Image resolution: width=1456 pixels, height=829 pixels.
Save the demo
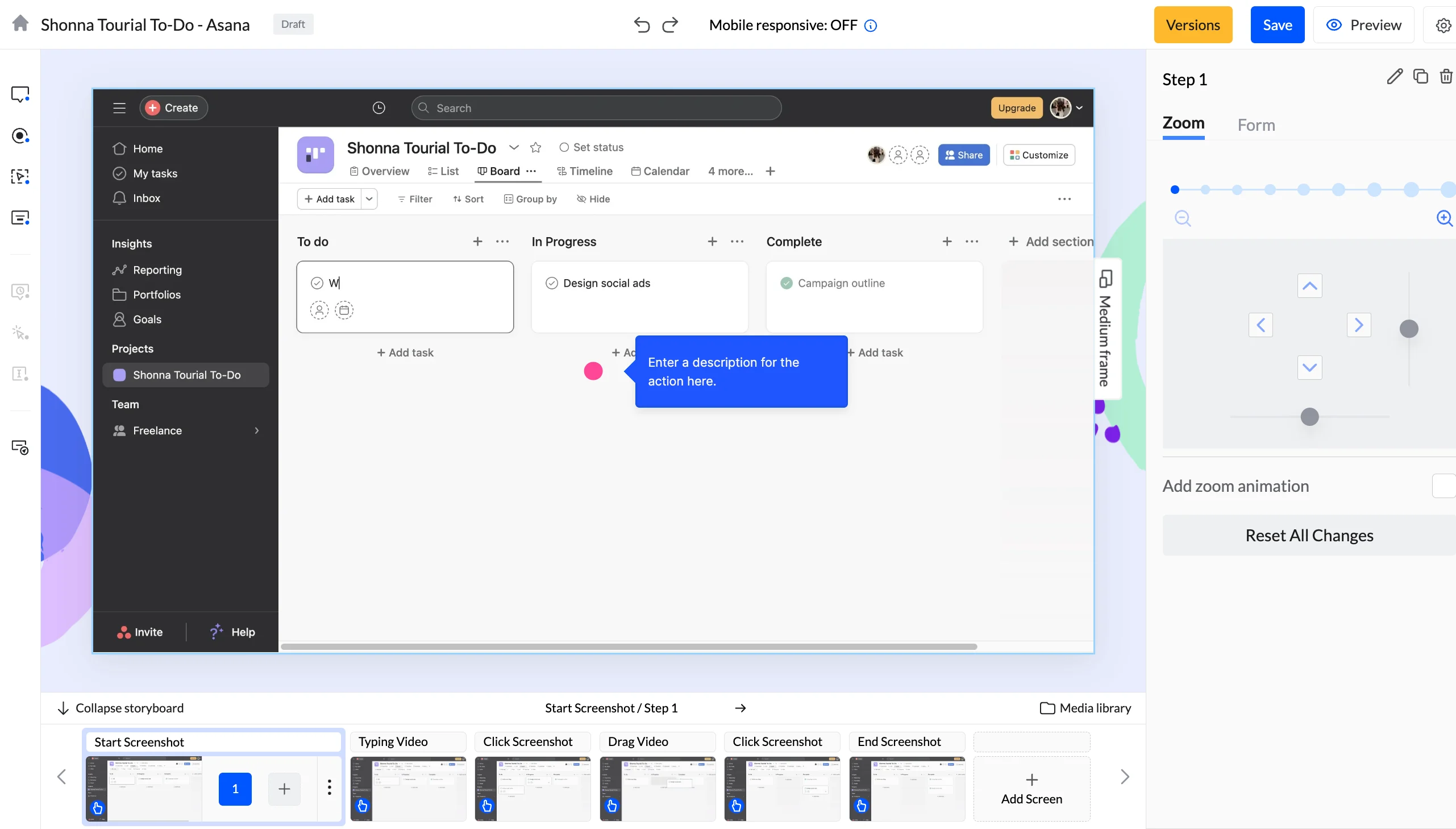tap(1277, 25)
